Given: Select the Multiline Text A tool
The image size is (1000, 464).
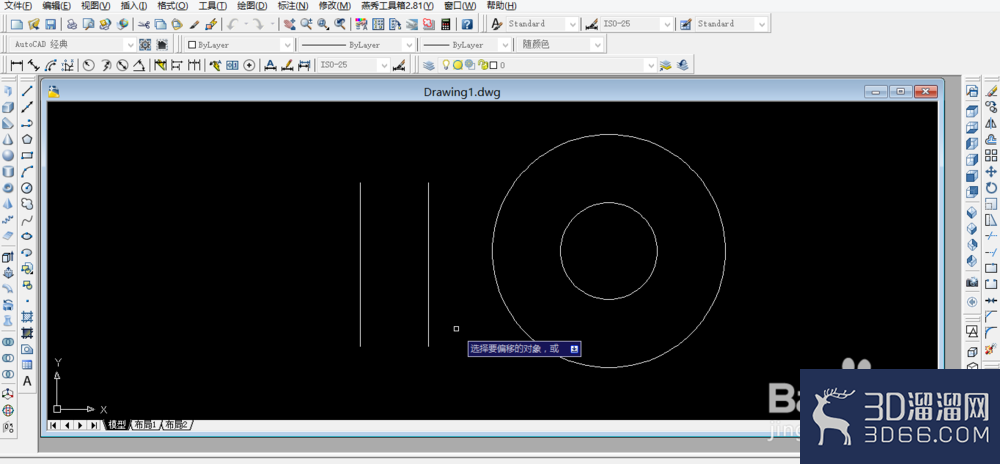Looking at the screenshot, I should [27, 381].
